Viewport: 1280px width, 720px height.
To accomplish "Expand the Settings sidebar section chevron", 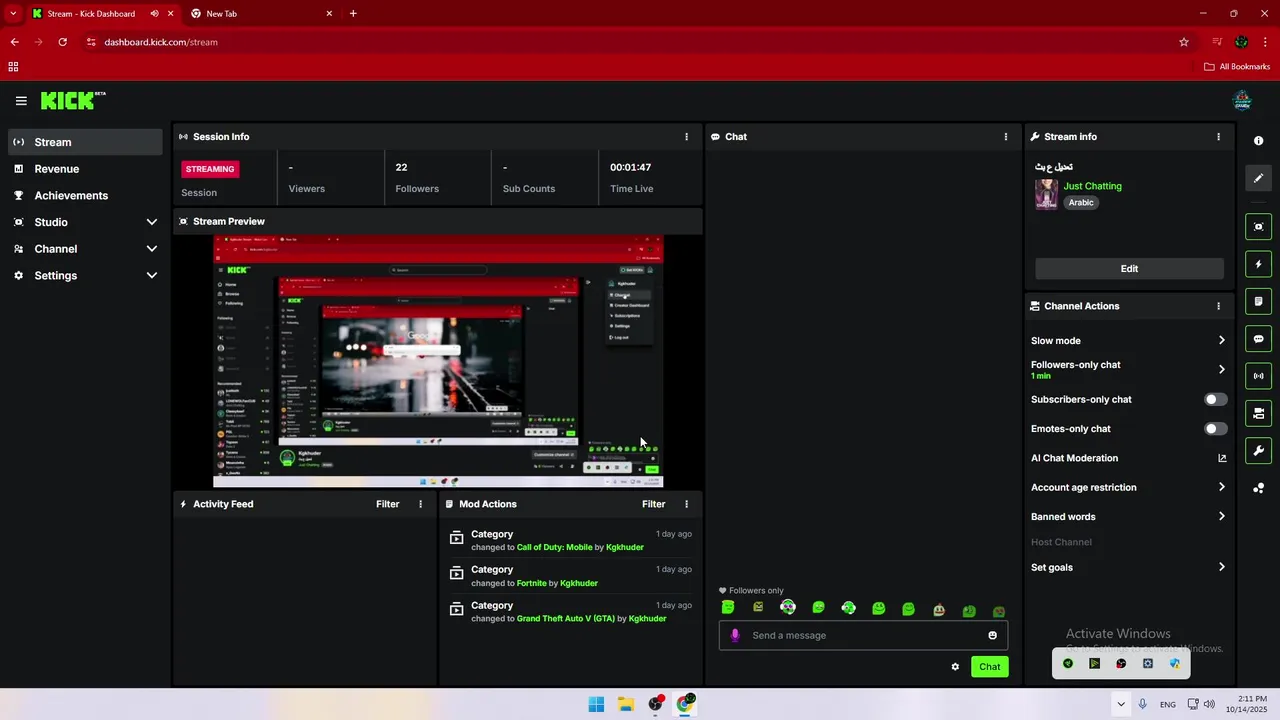I will point(152,275).
